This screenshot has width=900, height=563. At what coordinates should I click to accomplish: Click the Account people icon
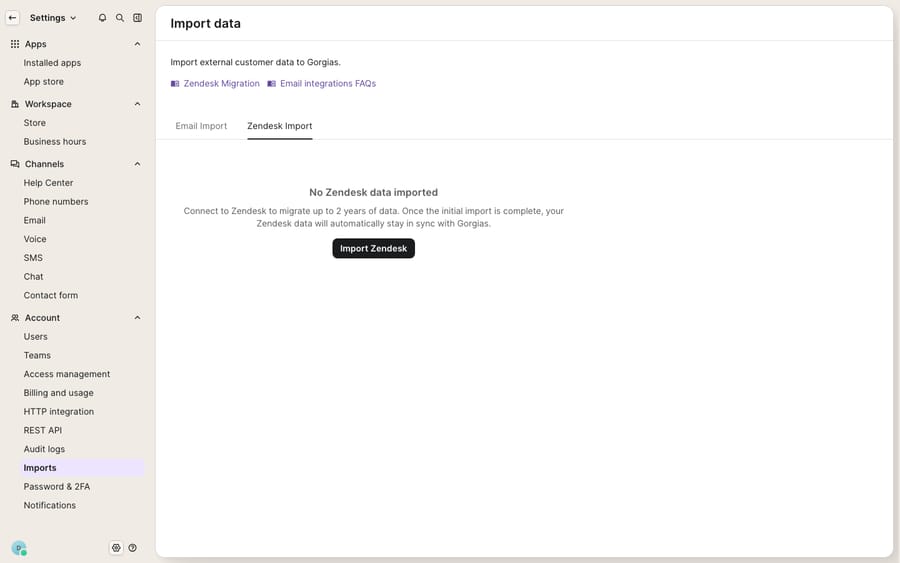coord(15,318)
